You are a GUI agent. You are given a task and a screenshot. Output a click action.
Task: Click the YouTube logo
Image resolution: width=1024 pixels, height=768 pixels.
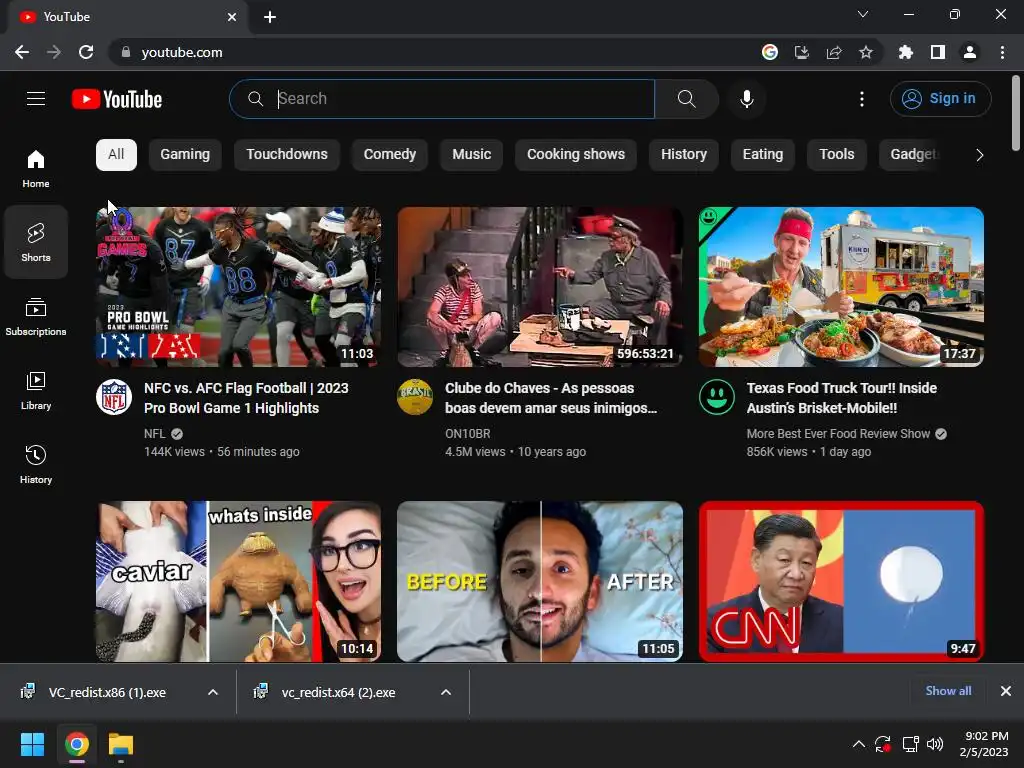tap(117, 99)
